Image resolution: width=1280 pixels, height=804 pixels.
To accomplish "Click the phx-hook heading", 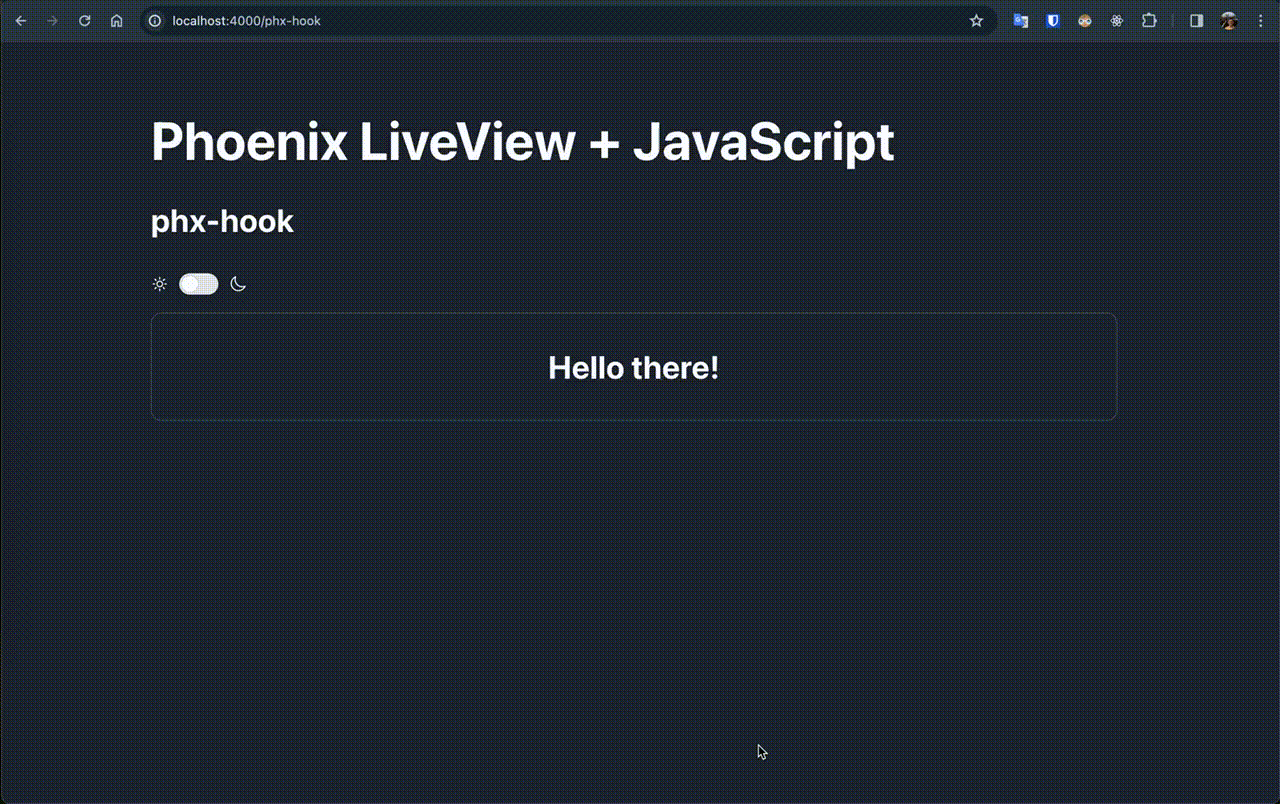I will coord(222,221).
